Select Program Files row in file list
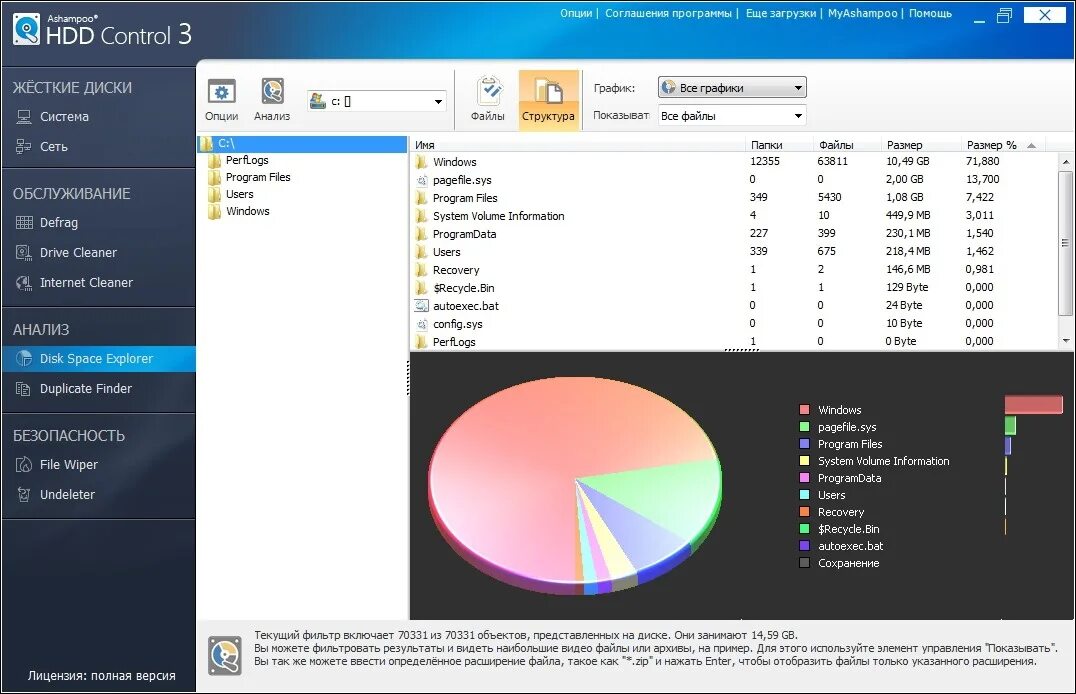Image resolution: width=1076 pixels, height=694 pixels. point(734,198)
